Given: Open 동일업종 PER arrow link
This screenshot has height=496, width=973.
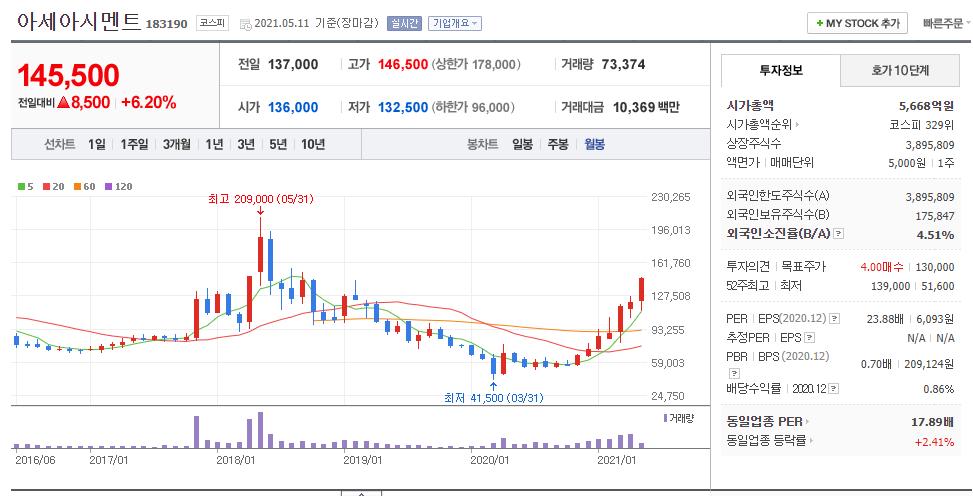Looking at the screenshot, I should pyautogui.click(x=807, y=422).
